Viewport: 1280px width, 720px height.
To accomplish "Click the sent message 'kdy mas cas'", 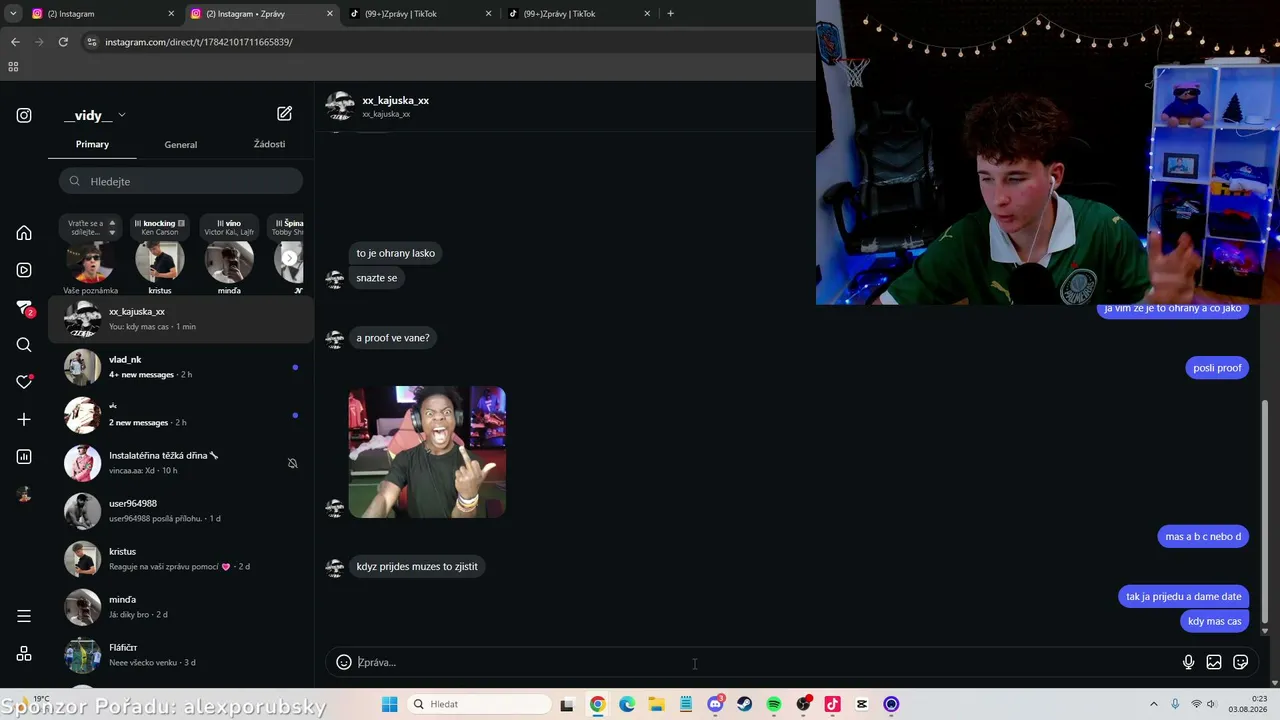I will click(x=1214, y=621).
